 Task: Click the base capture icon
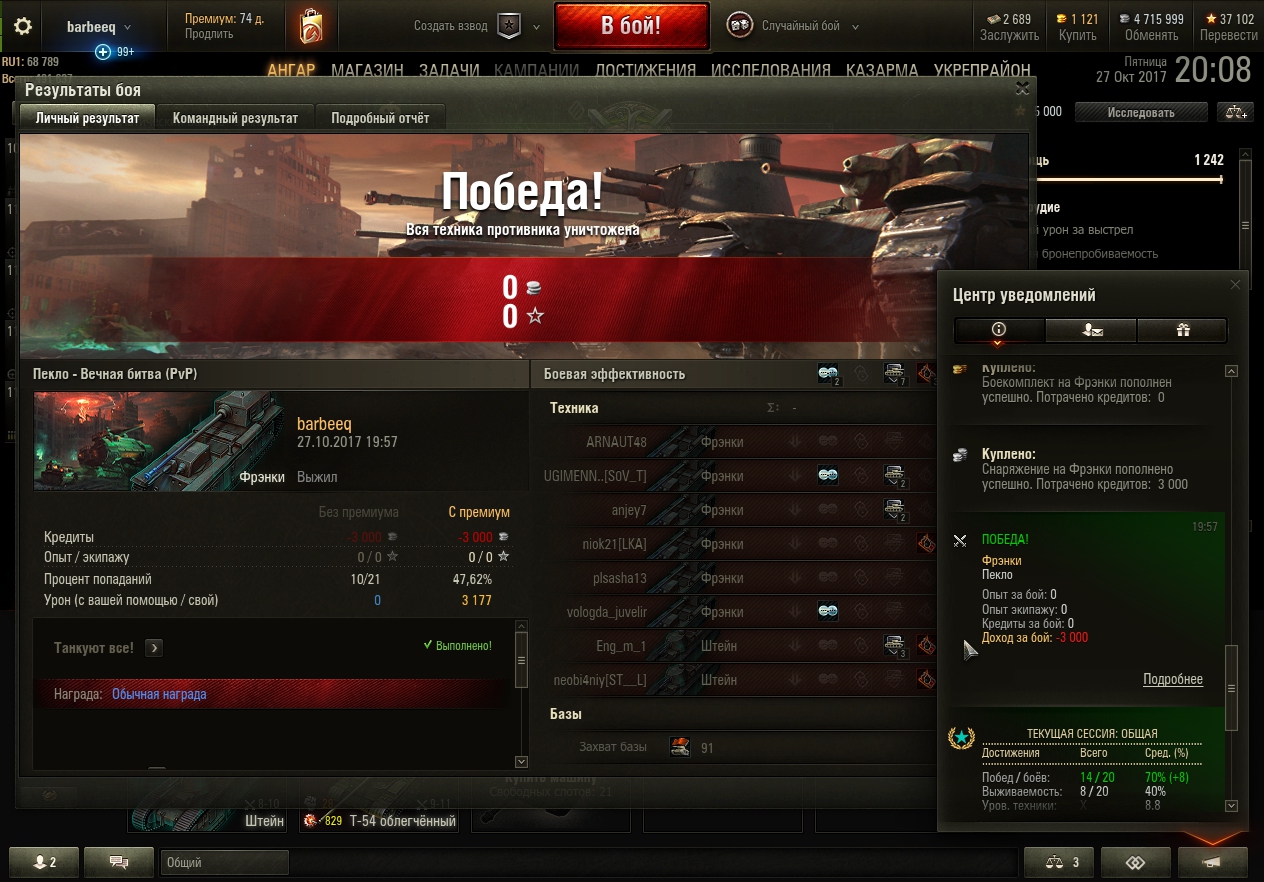click(x=680, y=747)
